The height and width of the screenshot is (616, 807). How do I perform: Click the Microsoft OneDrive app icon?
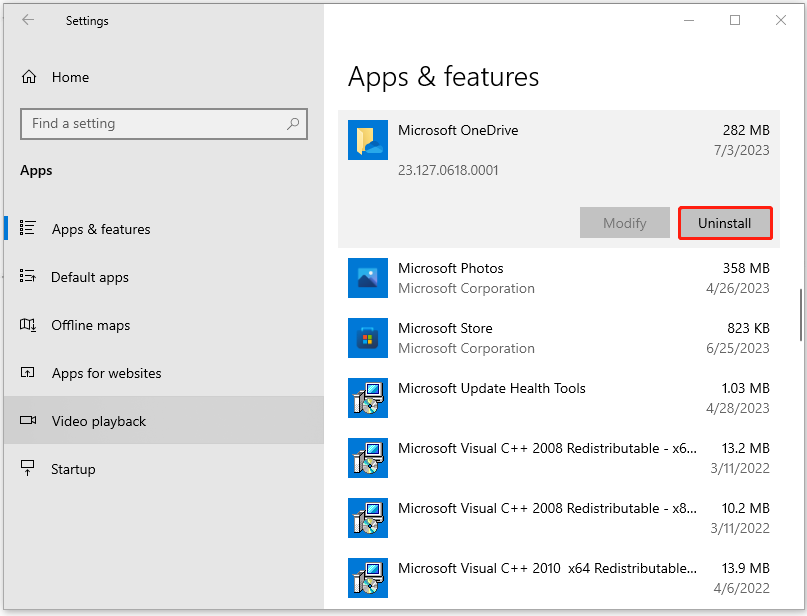(x=367, y=139)
